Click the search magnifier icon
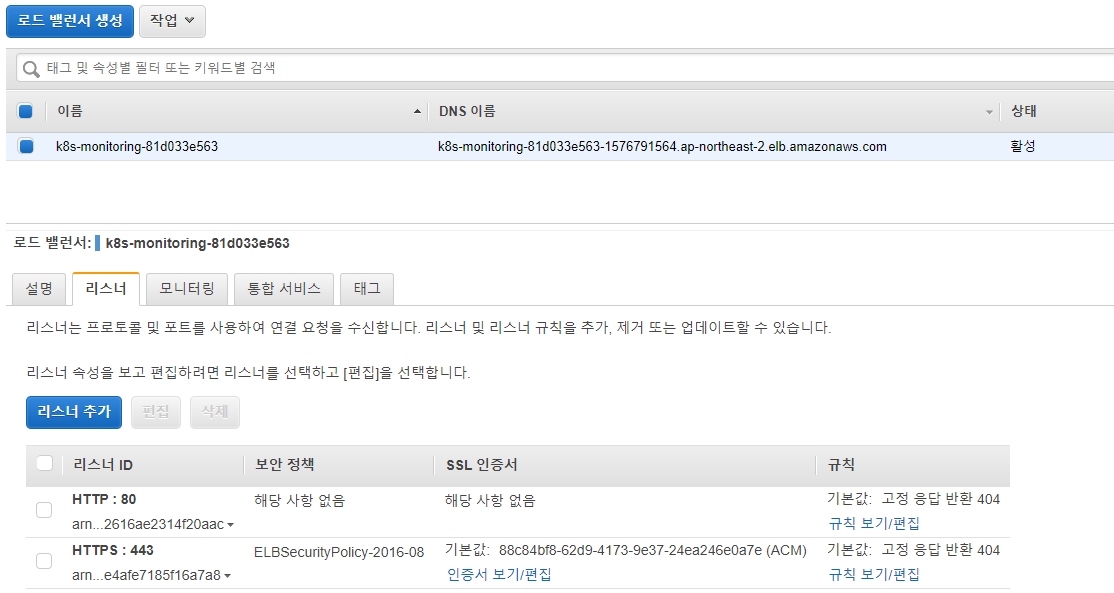 31,69
